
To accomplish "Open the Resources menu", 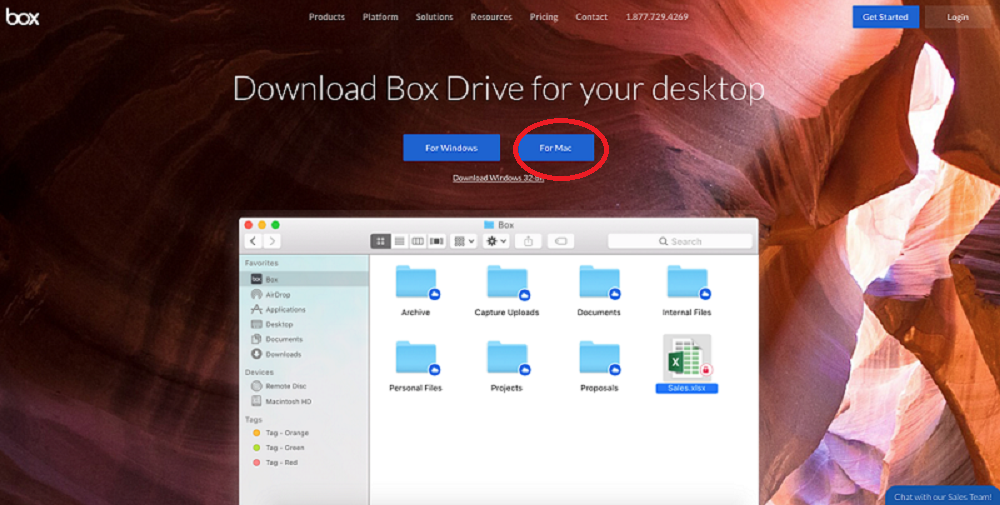I will (x=491, y=17).
